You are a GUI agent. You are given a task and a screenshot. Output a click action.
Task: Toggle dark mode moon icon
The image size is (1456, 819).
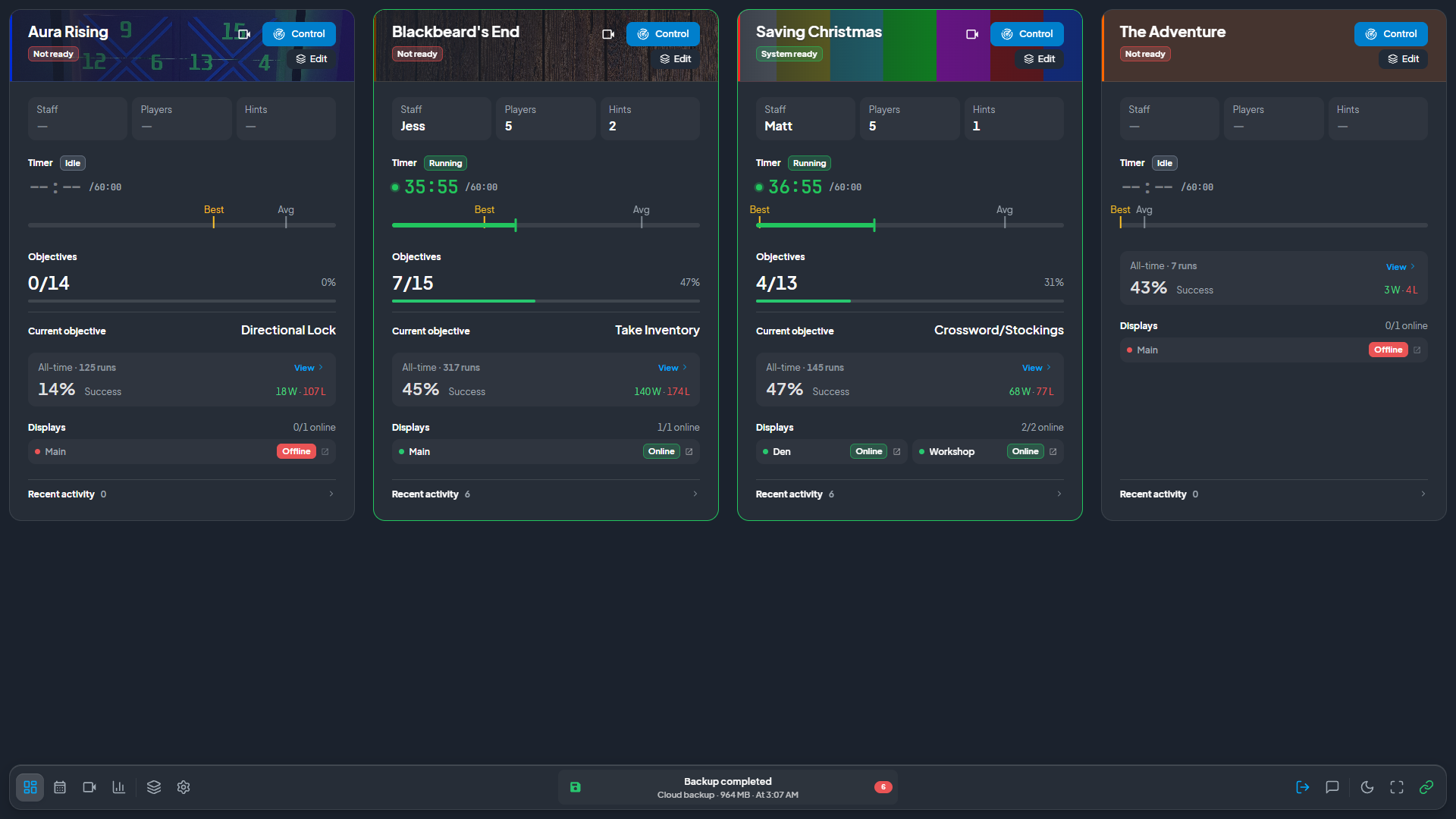[x=1367, y=787]
